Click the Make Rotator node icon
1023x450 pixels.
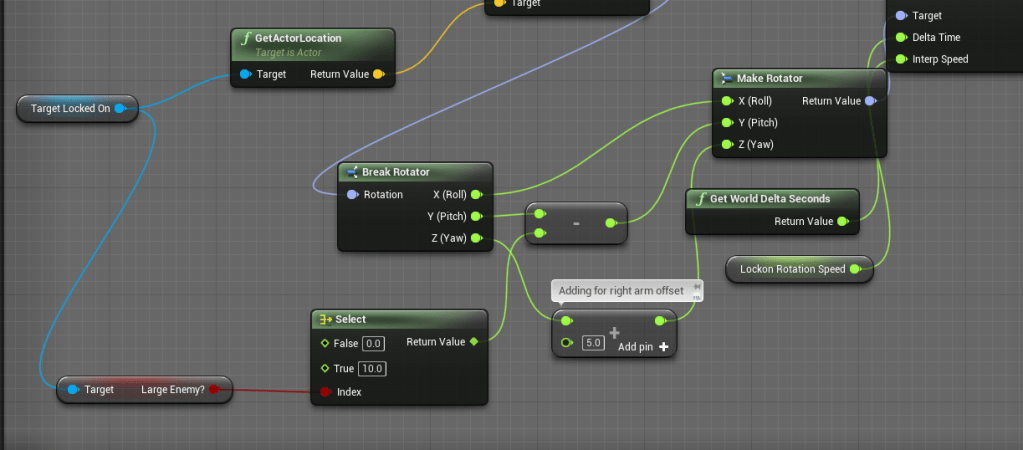(x=726, y=78)
